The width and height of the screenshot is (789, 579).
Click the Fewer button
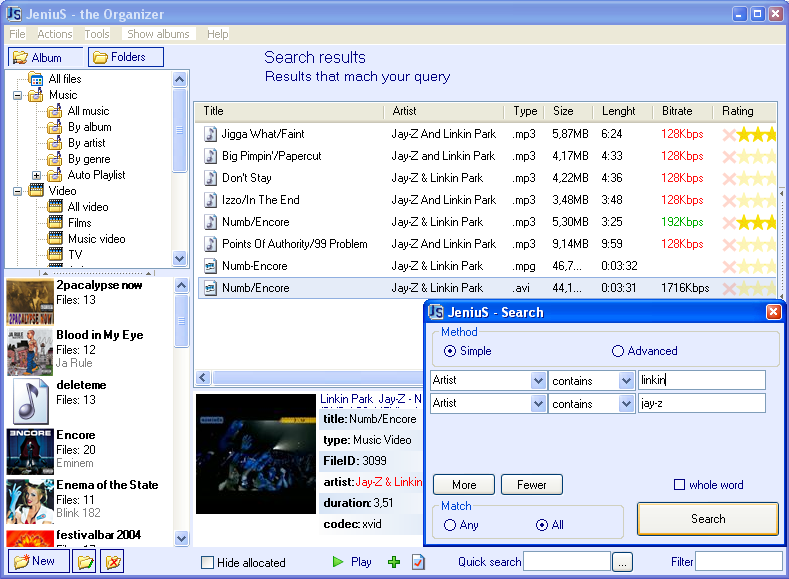click(531, 484)
